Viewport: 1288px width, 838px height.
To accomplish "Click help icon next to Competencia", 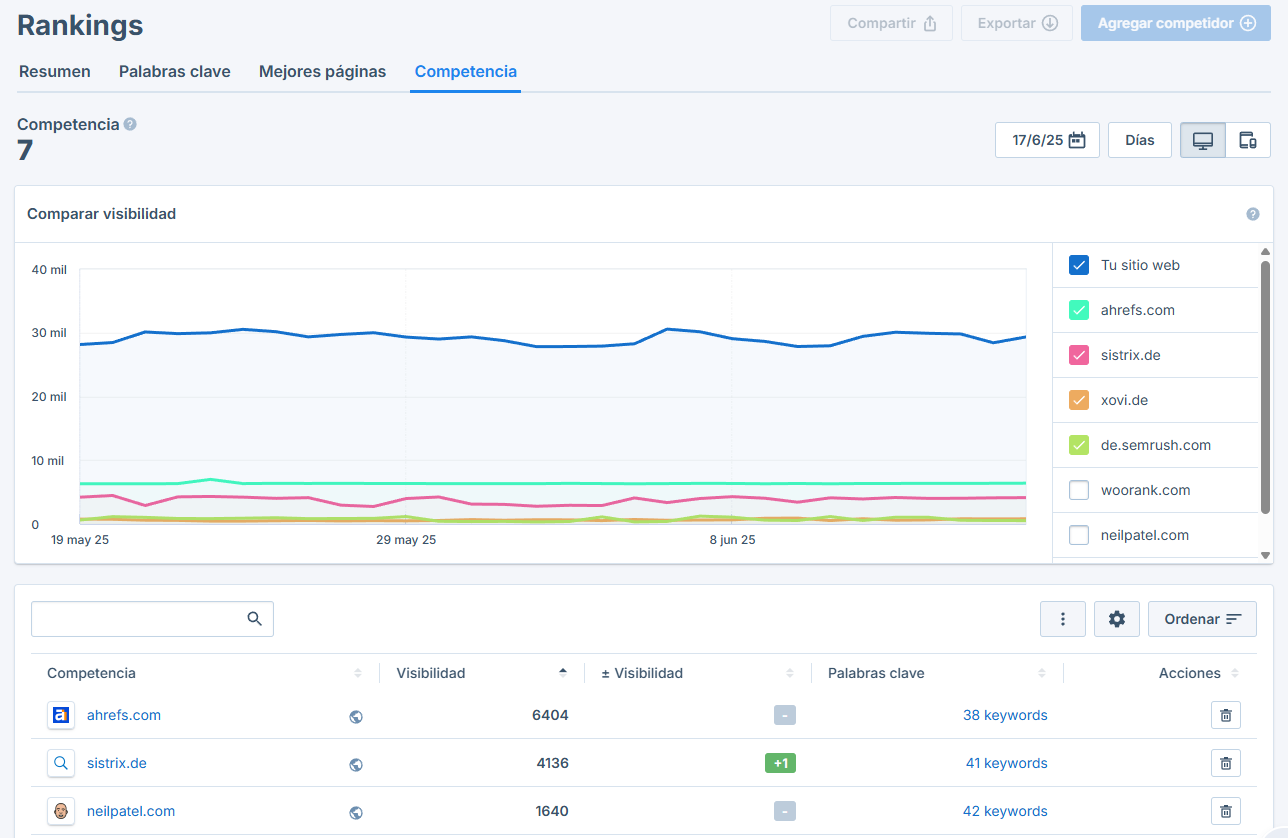I will click(130, 124).
